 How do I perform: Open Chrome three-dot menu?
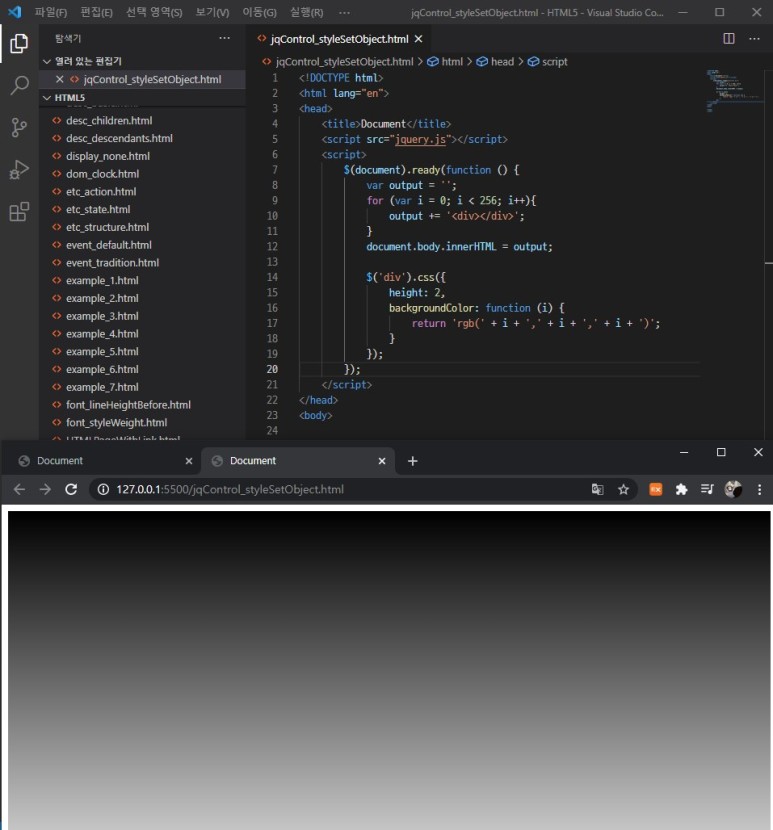(759, 489)
